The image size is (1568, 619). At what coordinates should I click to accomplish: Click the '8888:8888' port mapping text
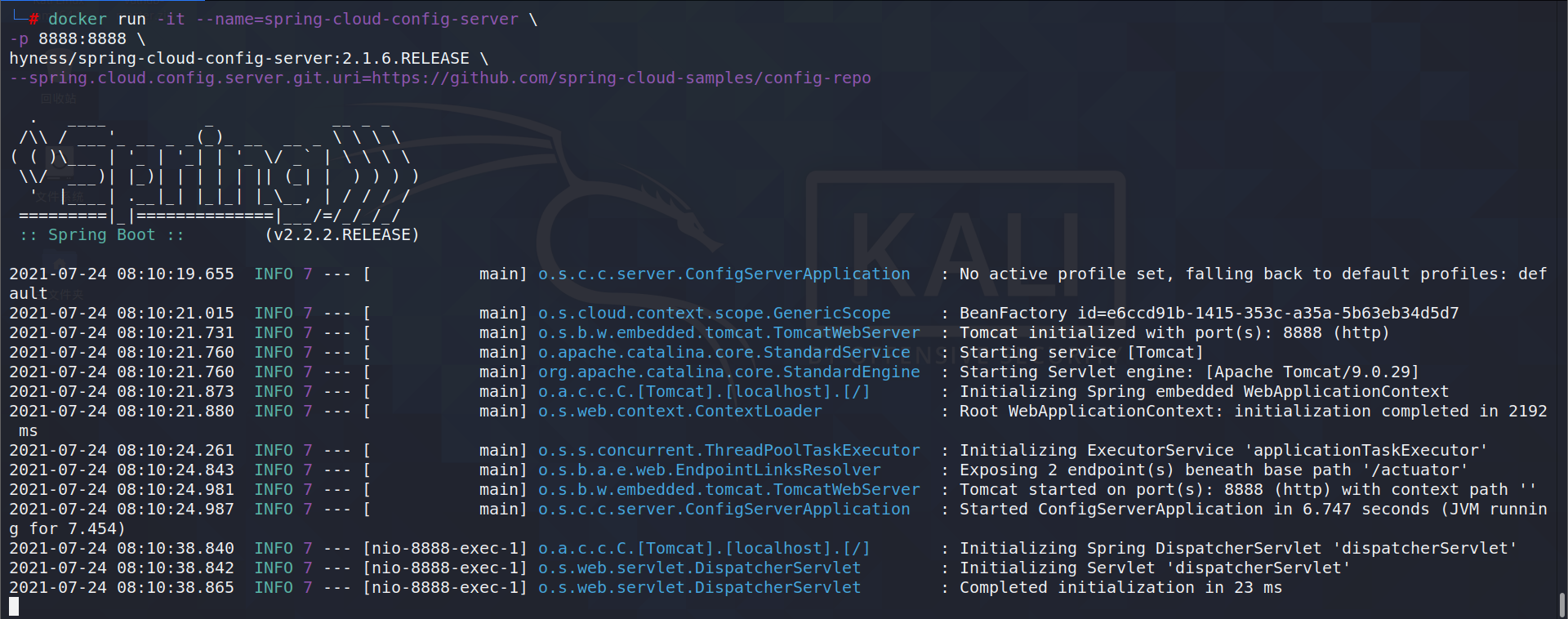click(82, 39)
